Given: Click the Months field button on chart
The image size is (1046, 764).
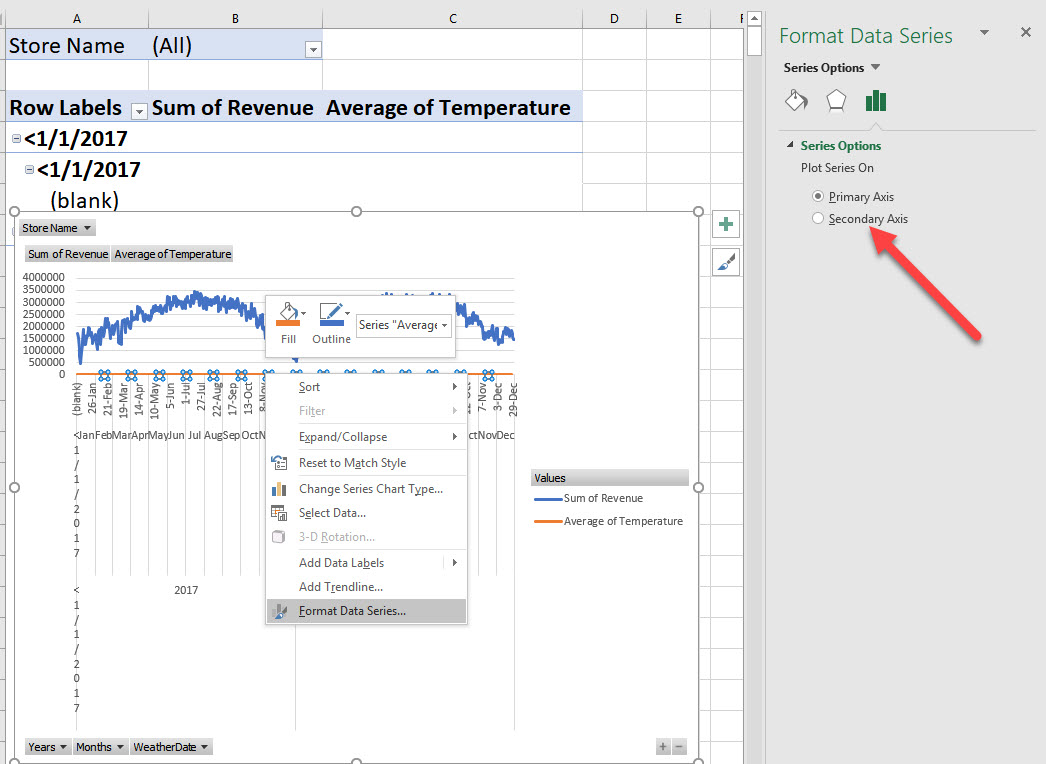Looking at the screenshot, I should click(100, 747).
